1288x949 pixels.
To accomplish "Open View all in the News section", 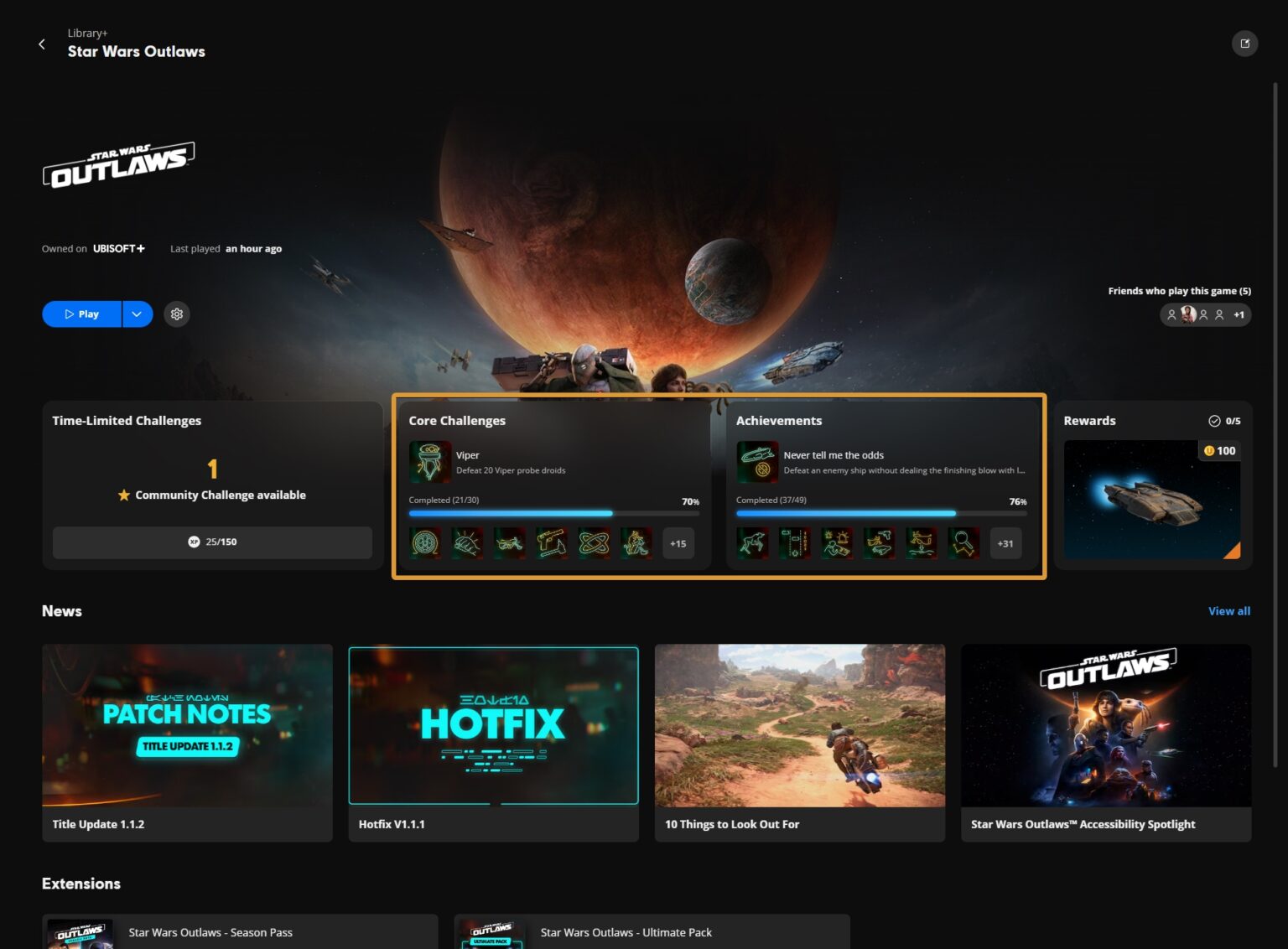I will (x=1228, y=610).
